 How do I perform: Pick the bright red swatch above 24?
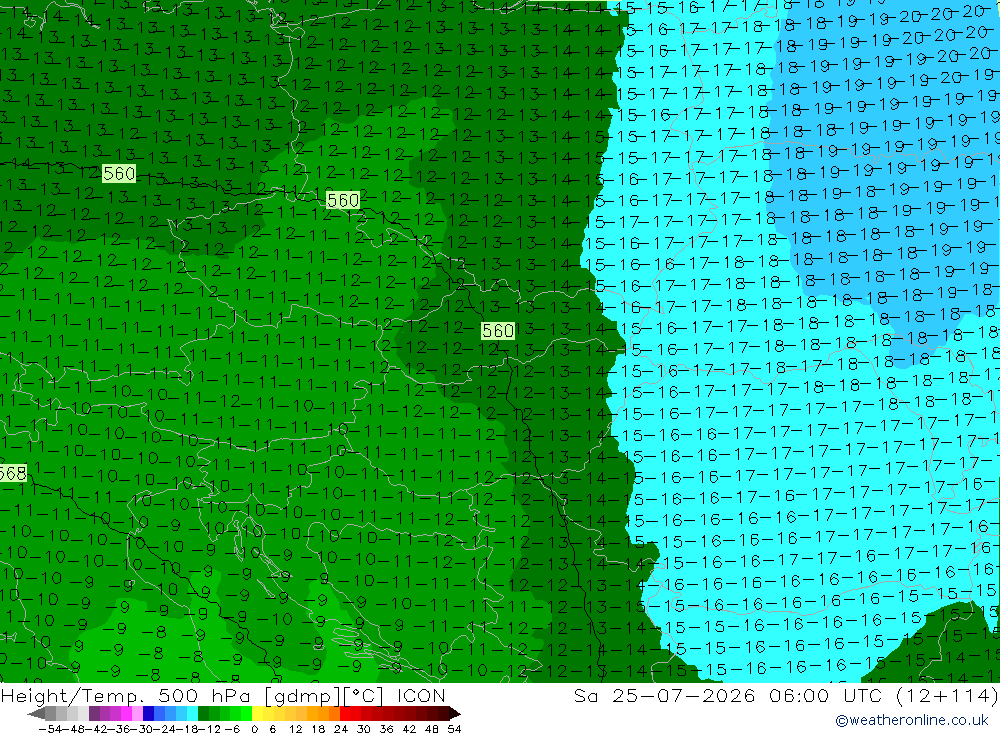click(345, 714)
